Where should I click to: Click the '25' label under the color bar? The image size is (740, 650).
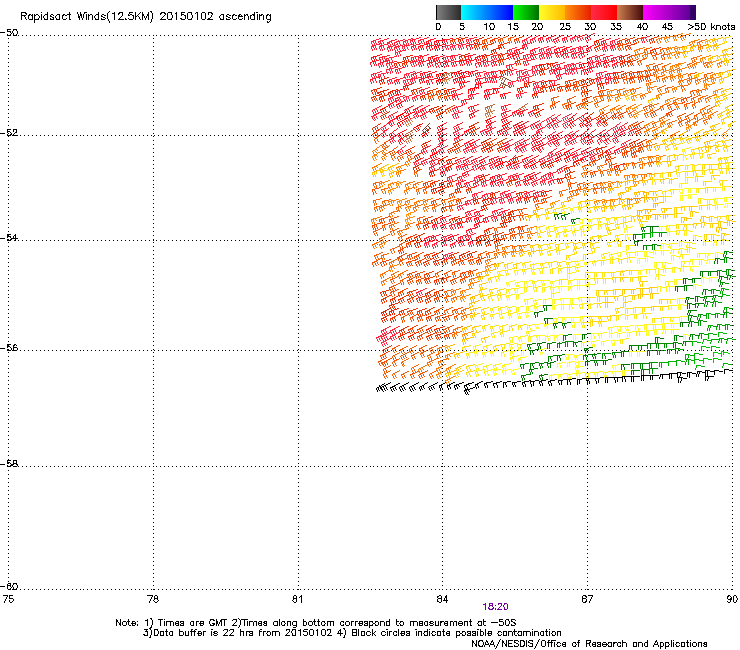point(565,26)
